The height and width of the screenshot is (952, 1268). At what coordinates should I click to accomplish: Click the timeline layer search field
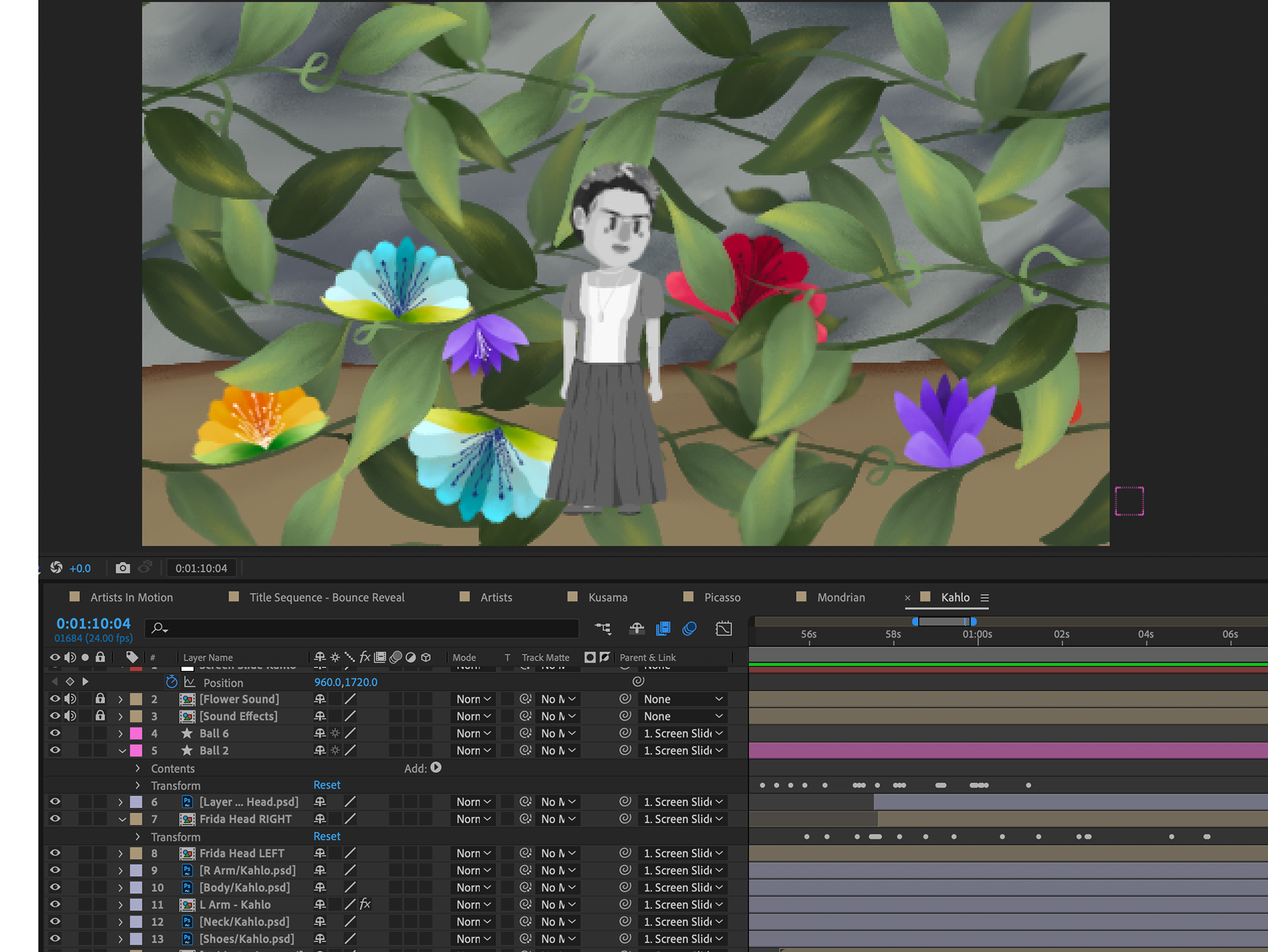[x=362, y=629]
